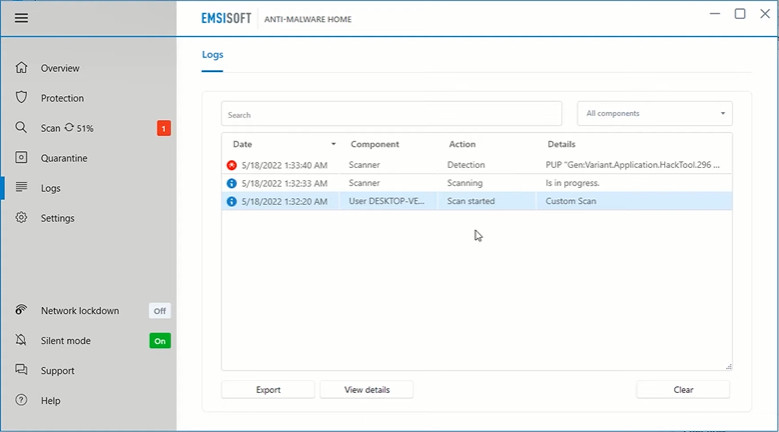779x432 pixels.
Task: Select the 1:32:20 AM log entry
Action: pyautogui.click(x=477, y=202)
